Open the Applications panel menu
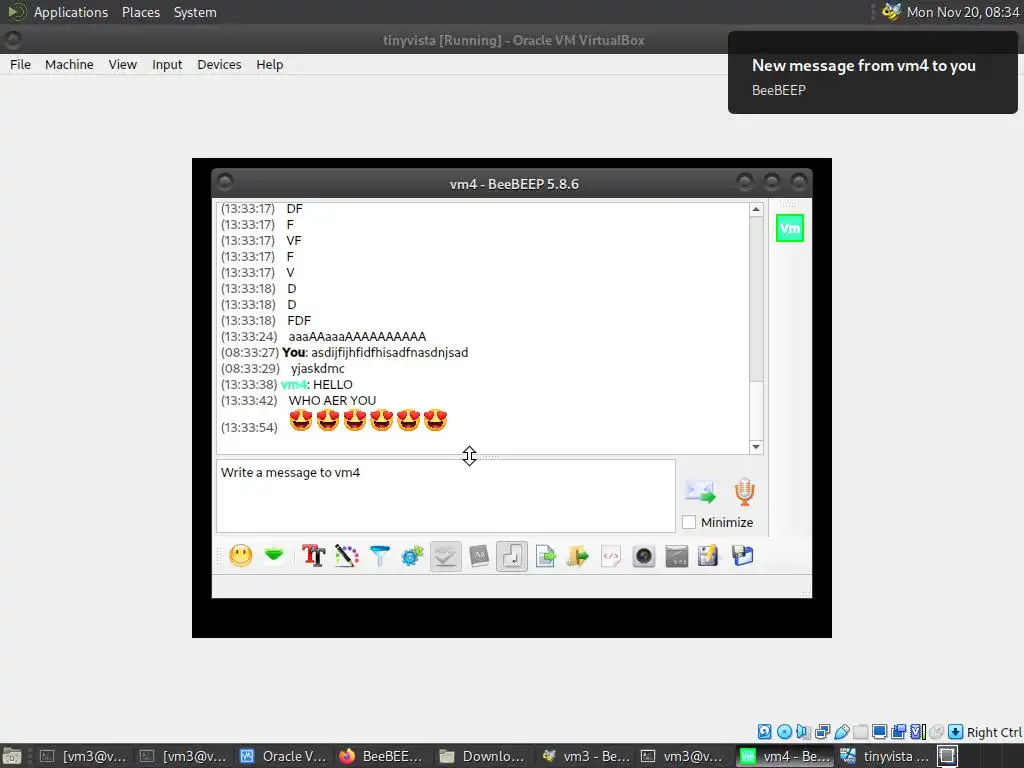Viewport: 1024px width, 768px height. pyautogui.click(x=71, y=12)
